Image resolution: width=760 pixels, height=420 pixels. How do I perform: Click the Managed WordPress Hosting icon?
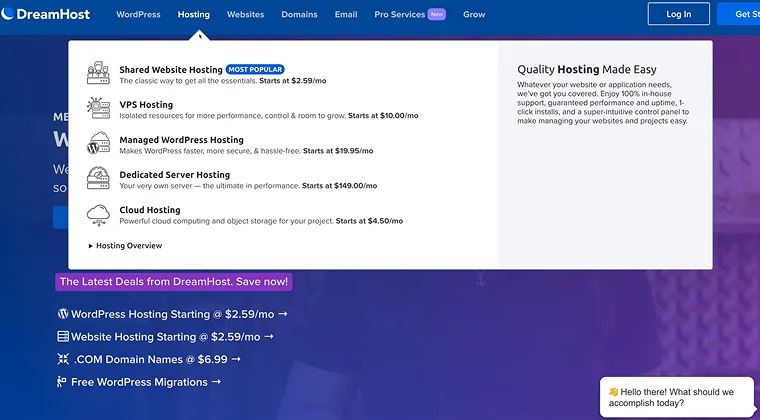click(x=98, y=144)
